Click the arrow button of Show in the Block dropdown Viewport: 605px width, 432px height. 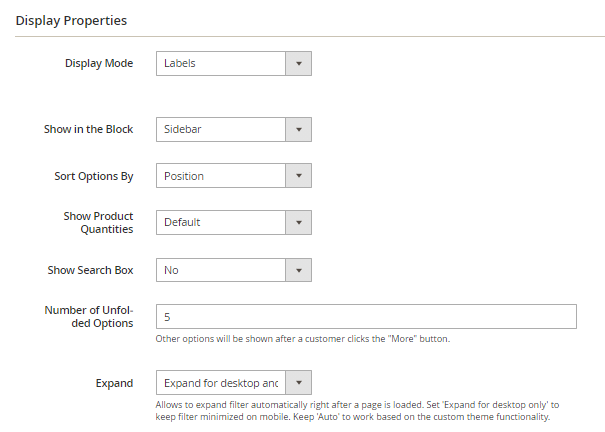click(299, 129)
